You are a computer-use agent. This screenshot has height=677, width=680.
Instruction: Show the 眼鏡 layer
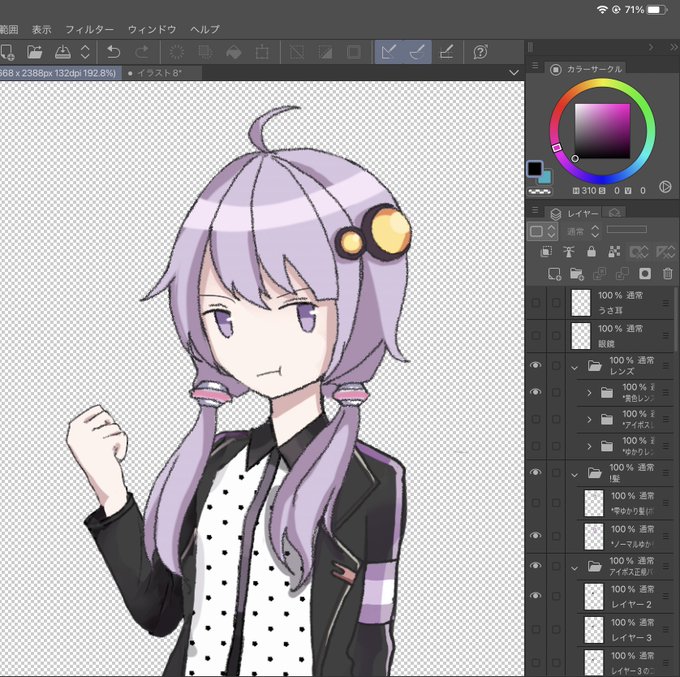(536, 336)
